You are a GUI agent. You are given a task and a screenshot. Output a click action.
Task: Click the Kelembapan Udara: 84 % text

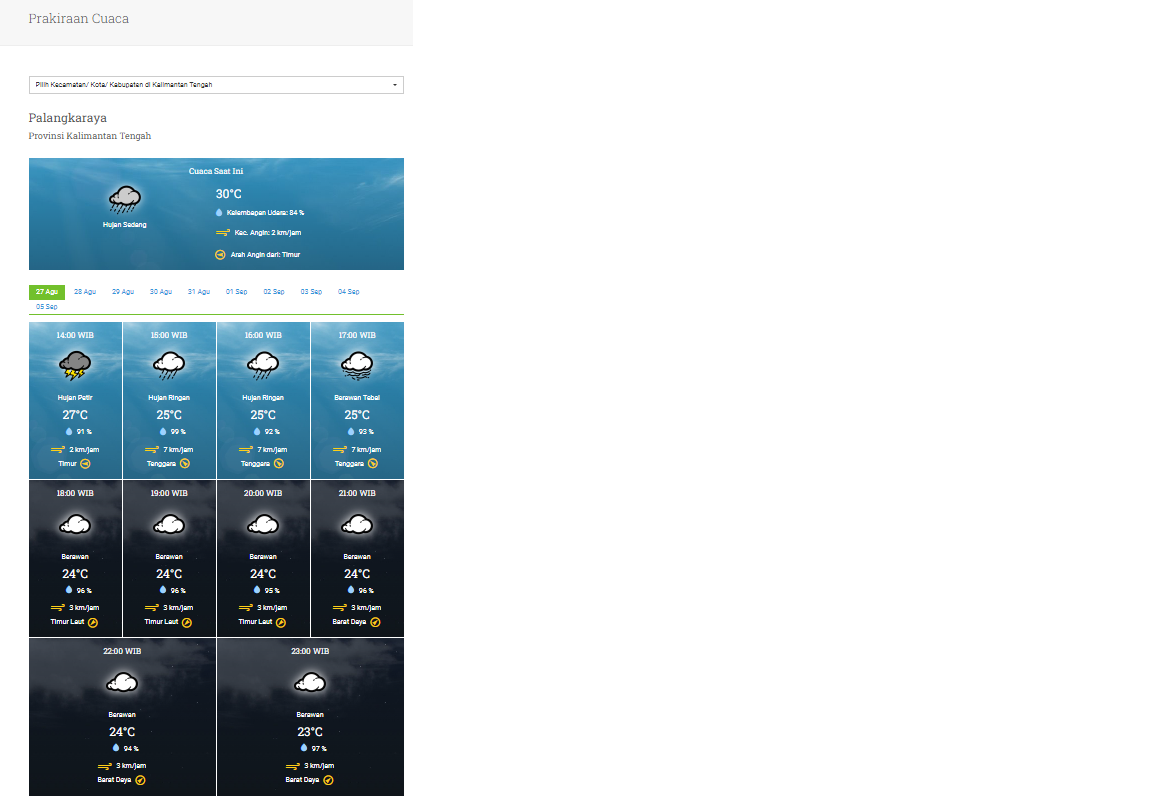click(x=265, y=213)
